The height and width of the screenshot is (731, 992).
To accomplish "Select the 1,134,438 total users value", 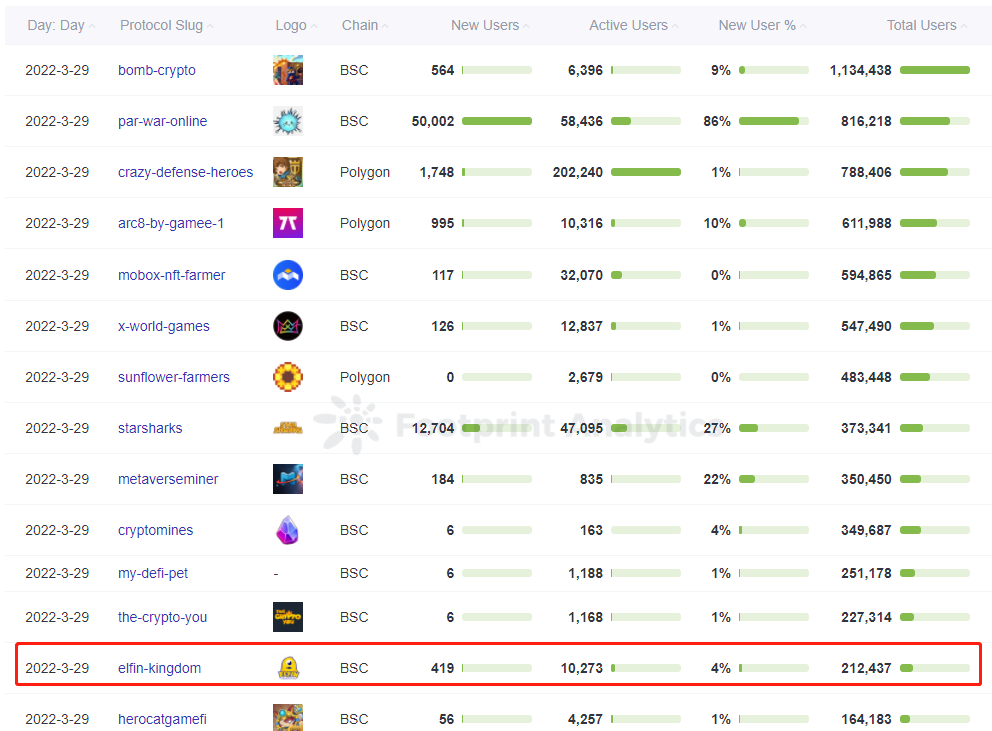I will point(860,70).
